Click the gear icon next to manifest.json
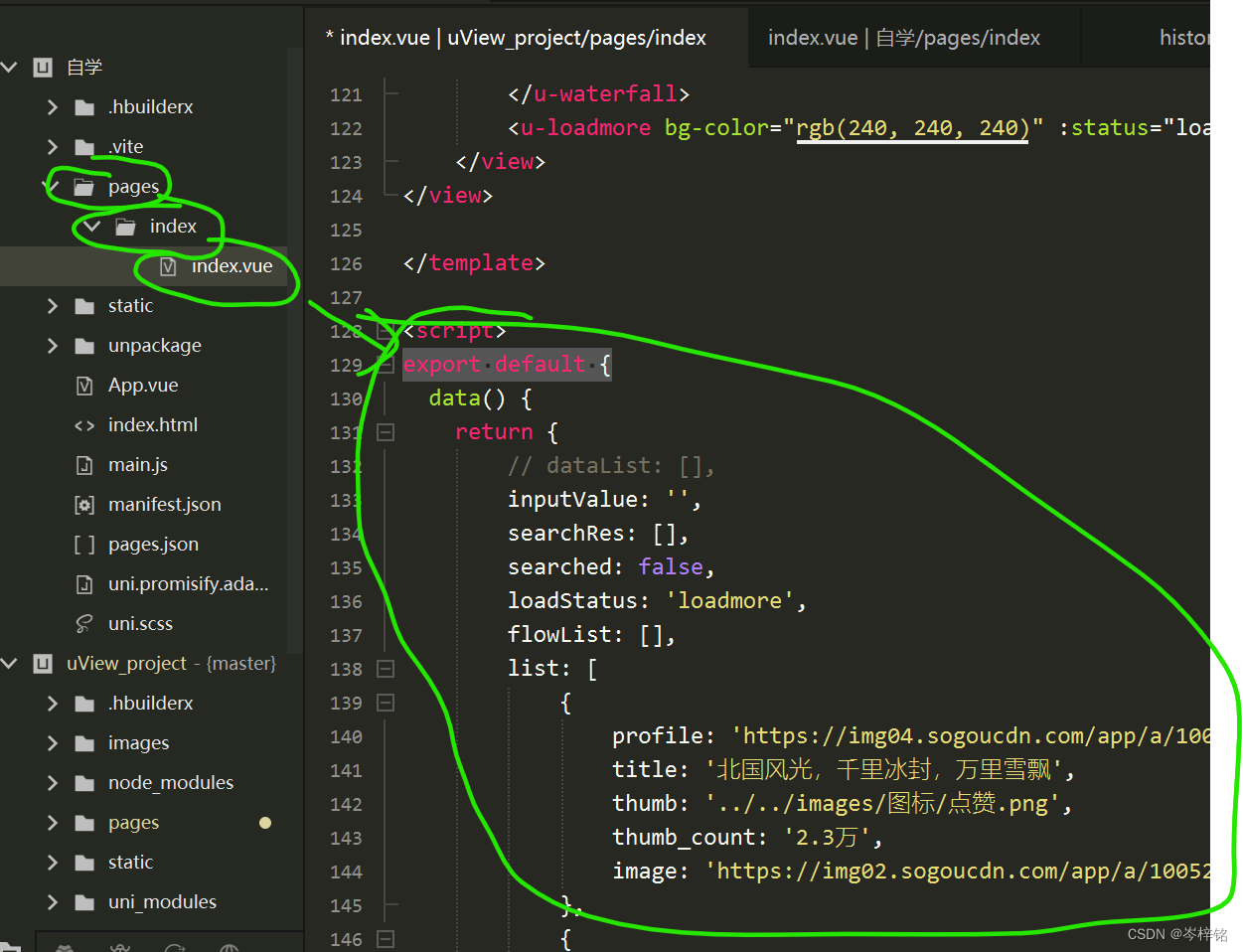The height and width of the screenshot is (952, 1243). coord(83,504)
